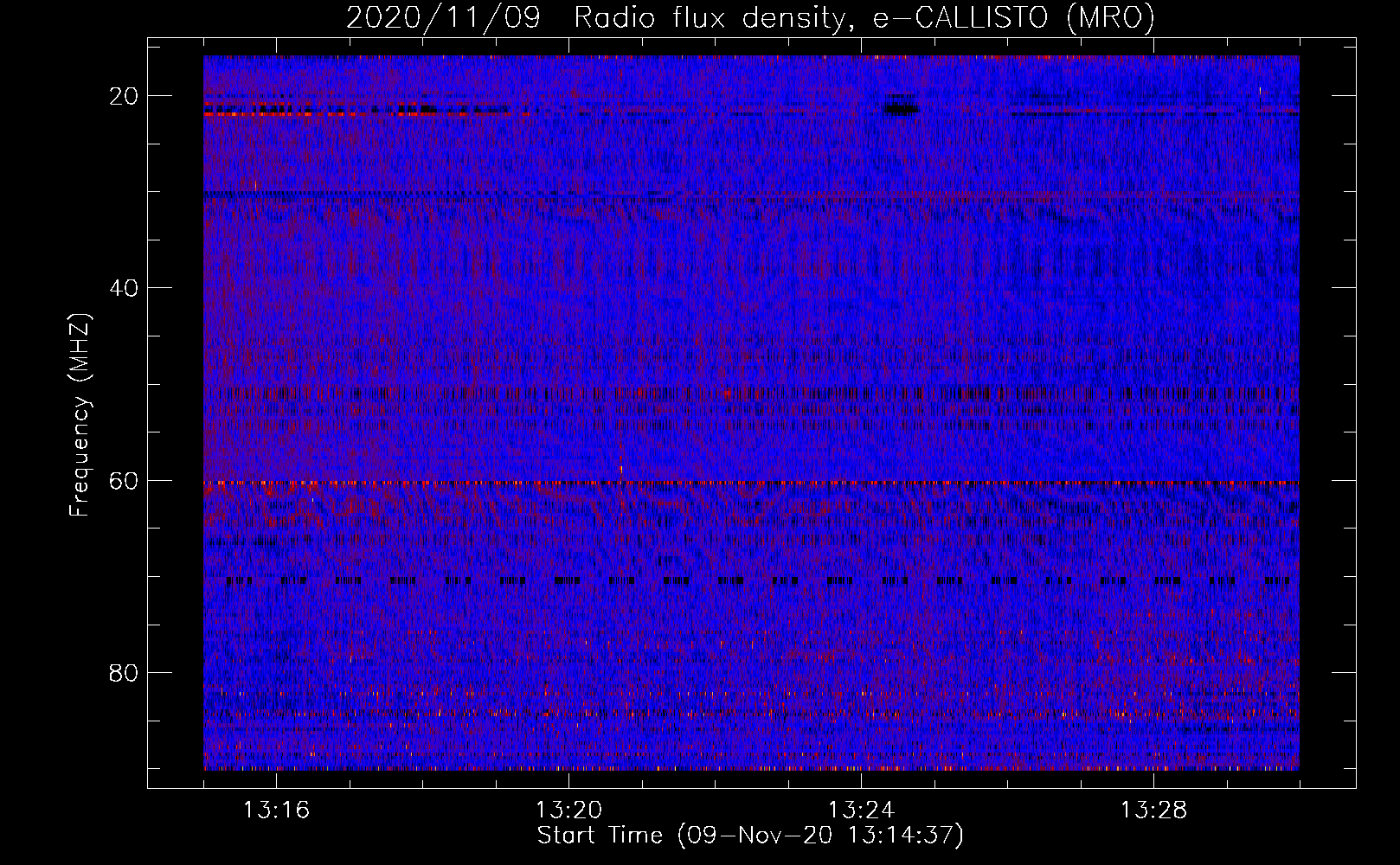Click the black data gap blob near 13:24 at 21 MHz
Screen dimensions: 1400x865
point(901,106)
